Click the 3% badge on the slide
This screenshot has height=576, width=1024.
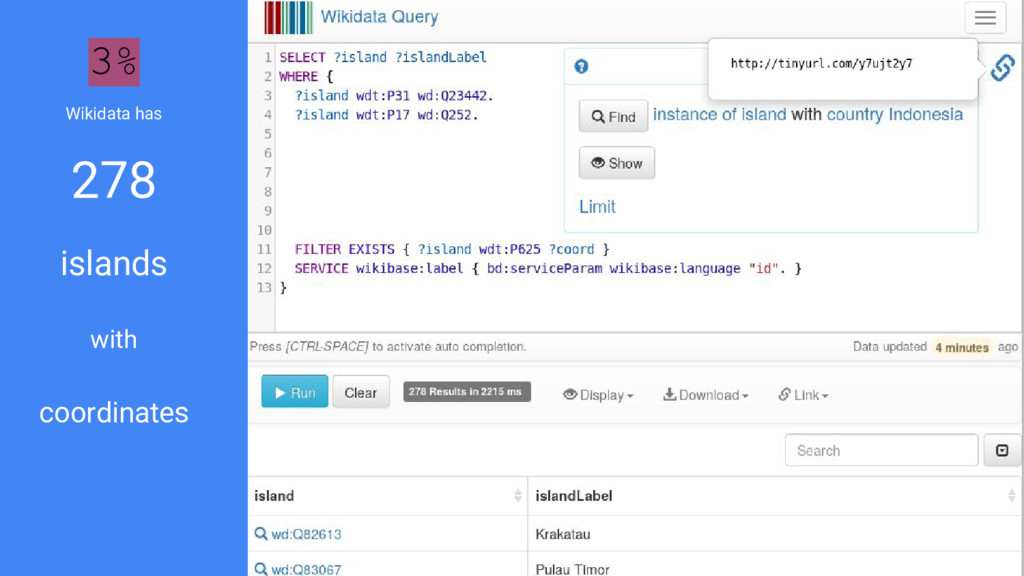pyautogui.click(x=114, y=62)
